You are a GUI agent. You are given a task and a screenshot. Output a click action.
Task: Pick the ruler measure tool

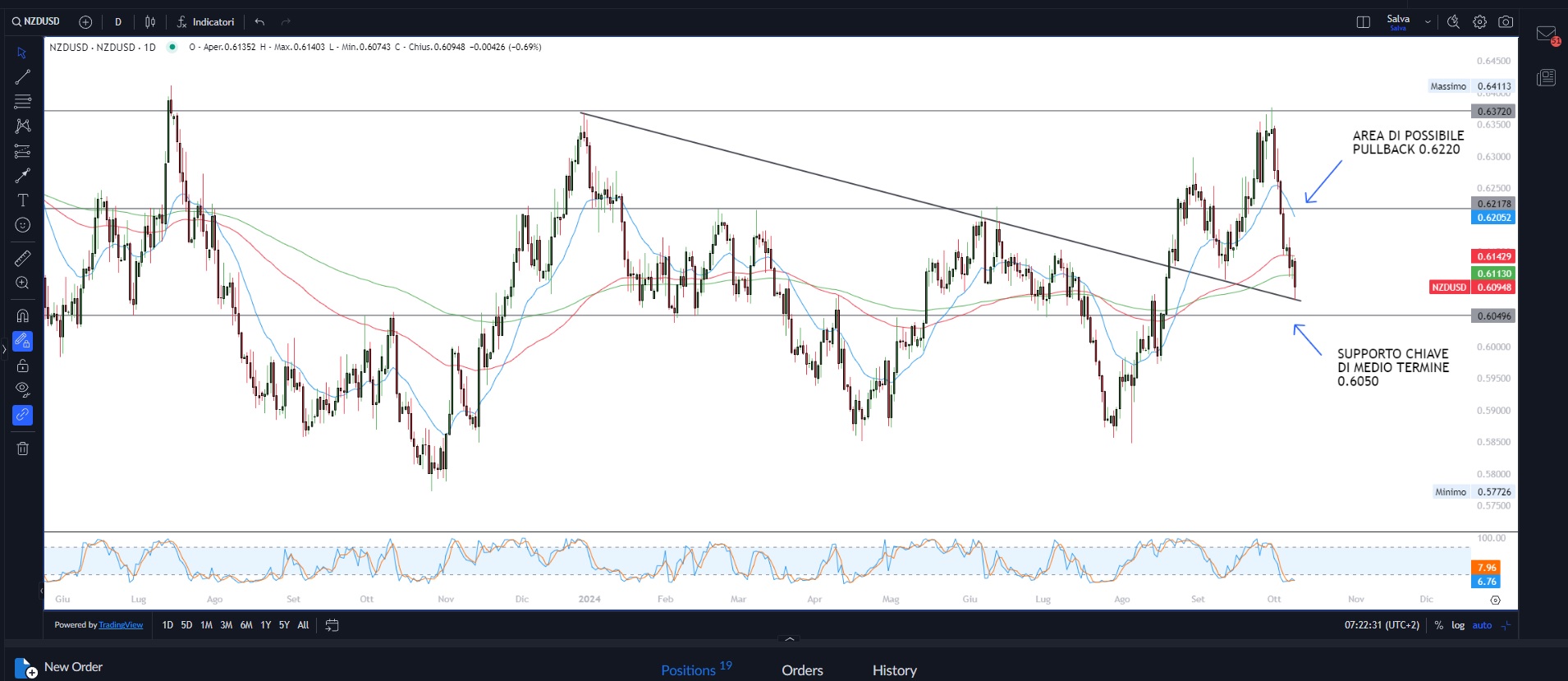pyautogui.click(x=23, y=259)
